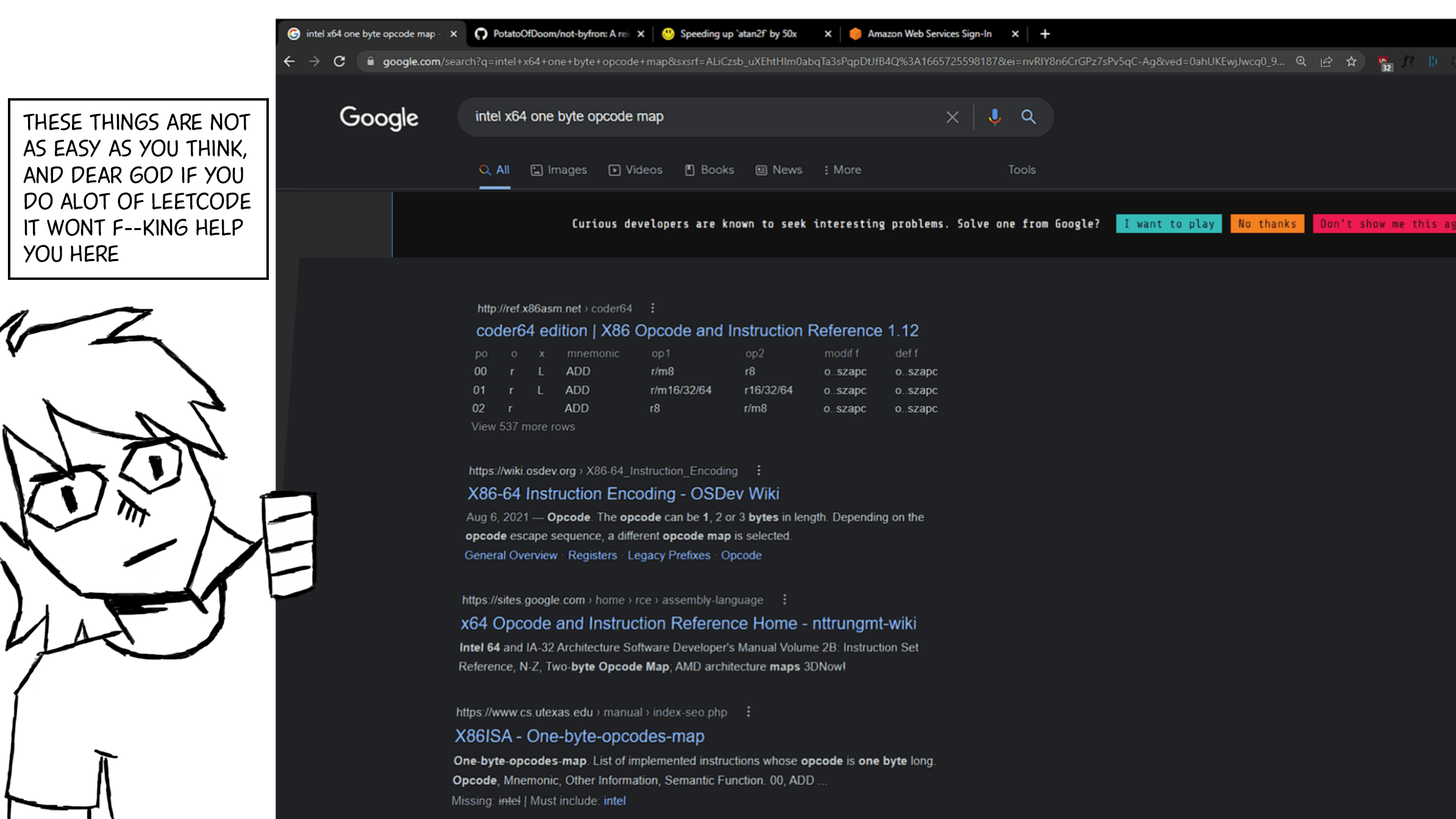1456x819 pixels.
Task: Choose Don't show me this again
Action: pyautogui.click(x=1386, y=224)
